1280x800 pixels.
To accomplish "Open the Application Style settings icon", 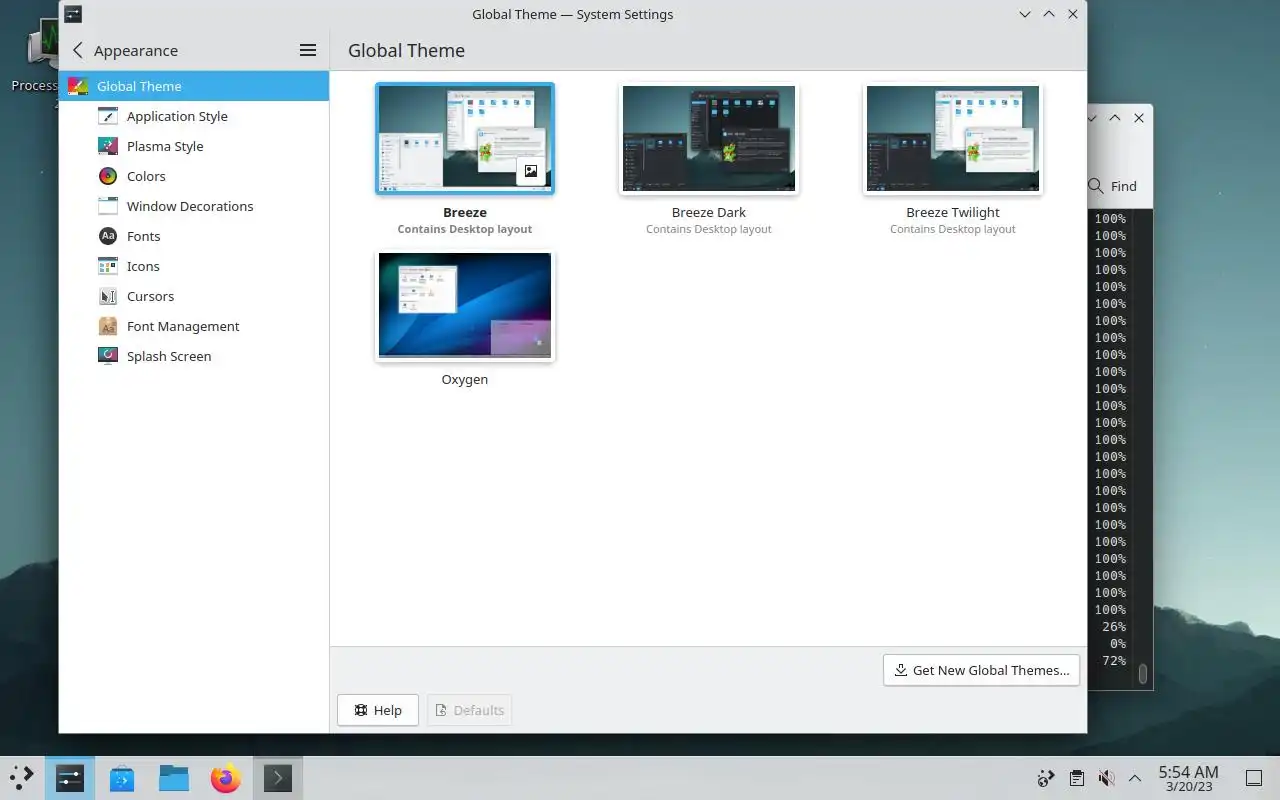I will (x=108, y=116).
